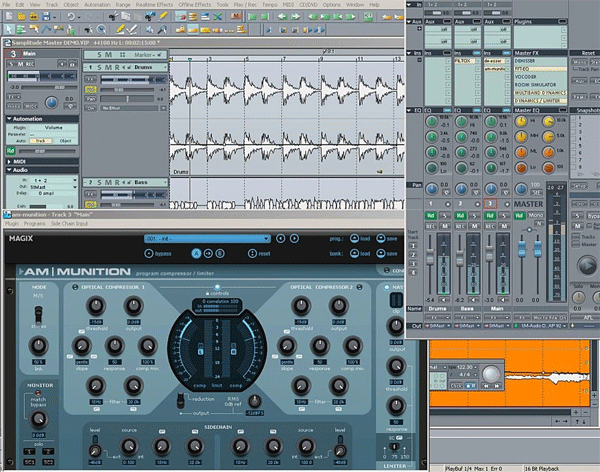The image size is (600, 472).
Task: Select the yellow pencil draw tool
Action: 120,29
